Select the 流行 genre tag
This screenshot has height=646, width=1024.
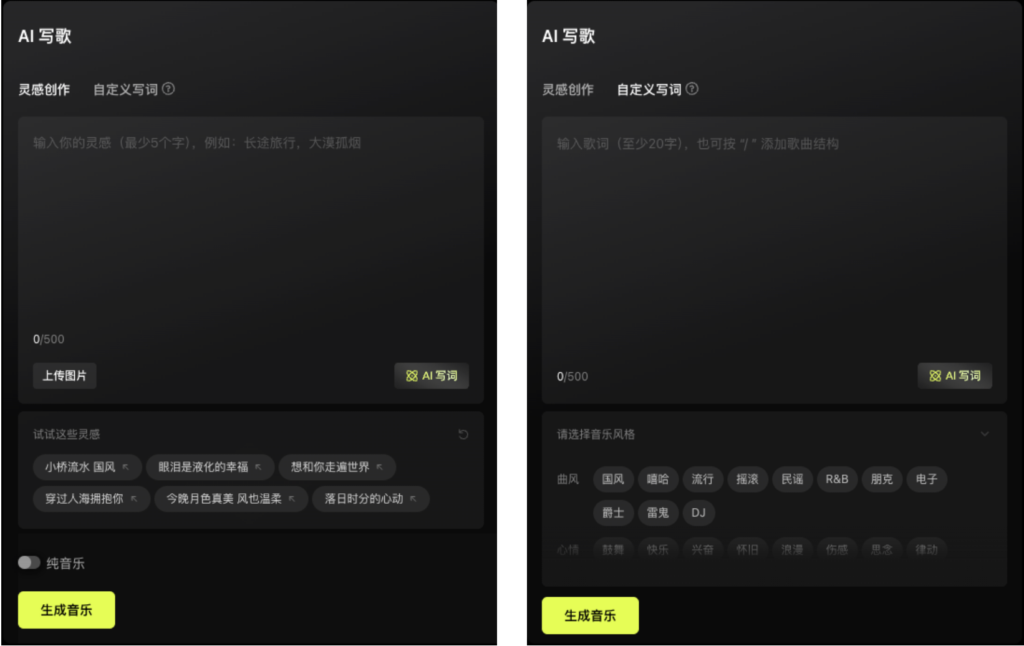(703, 479)
